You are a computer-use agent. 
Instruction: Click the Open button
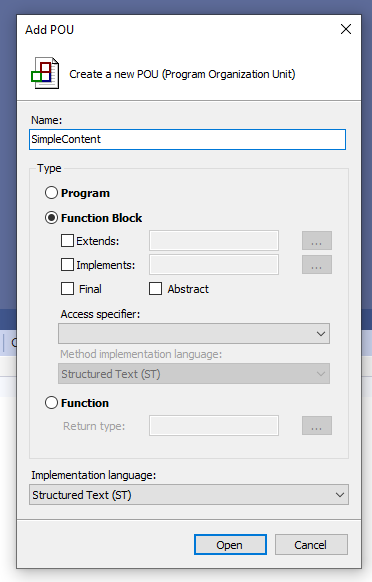[x=230, y=545]
